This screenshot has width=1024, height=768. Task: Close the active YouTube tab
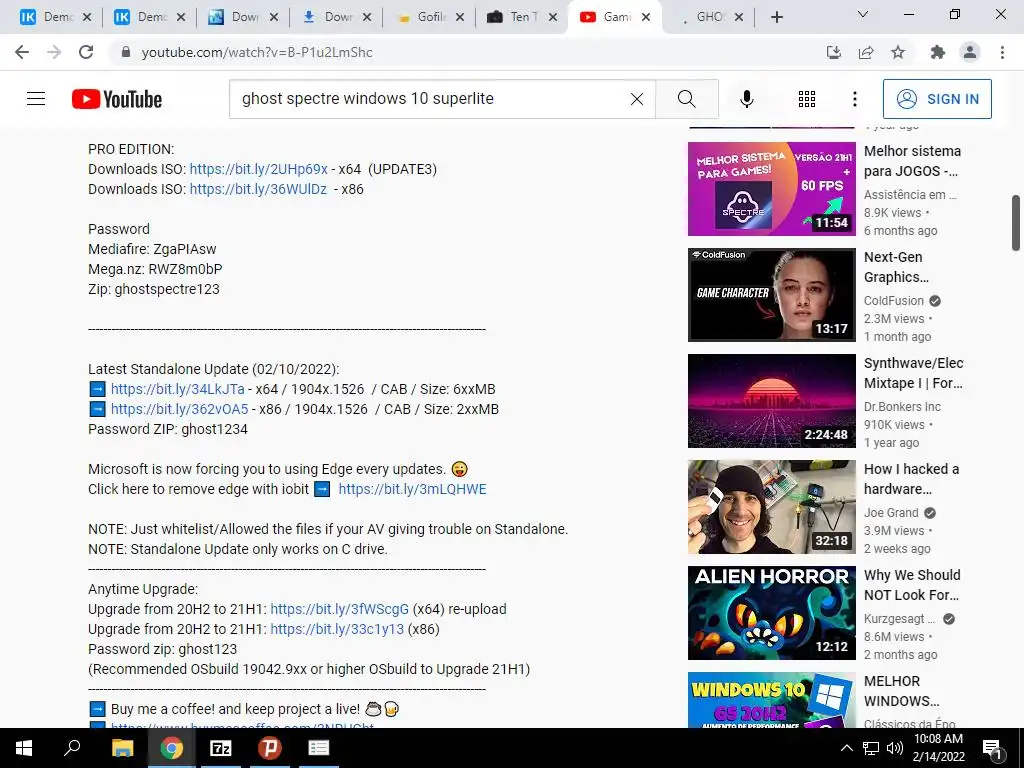tap(646, 17)
